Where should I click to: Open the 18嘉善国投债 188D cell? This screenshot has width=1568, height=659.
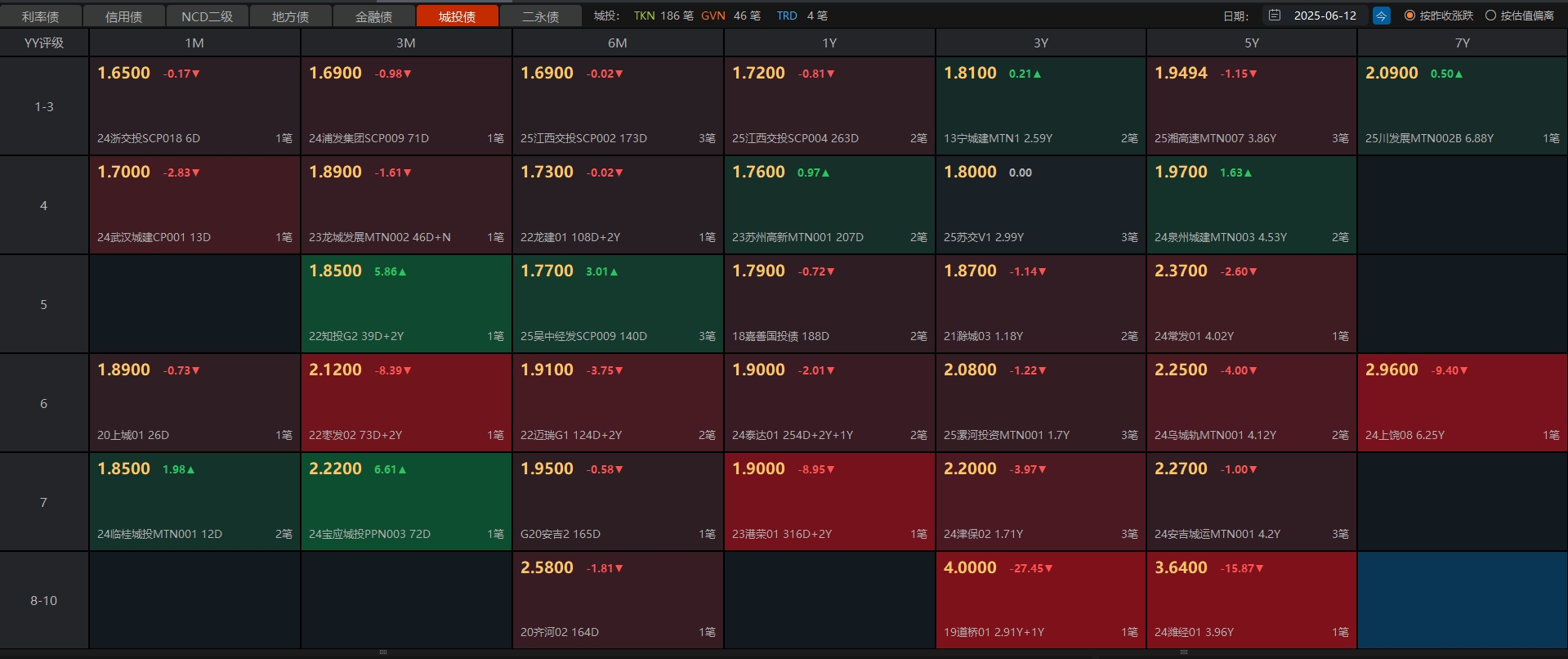(x=829, y=304)
